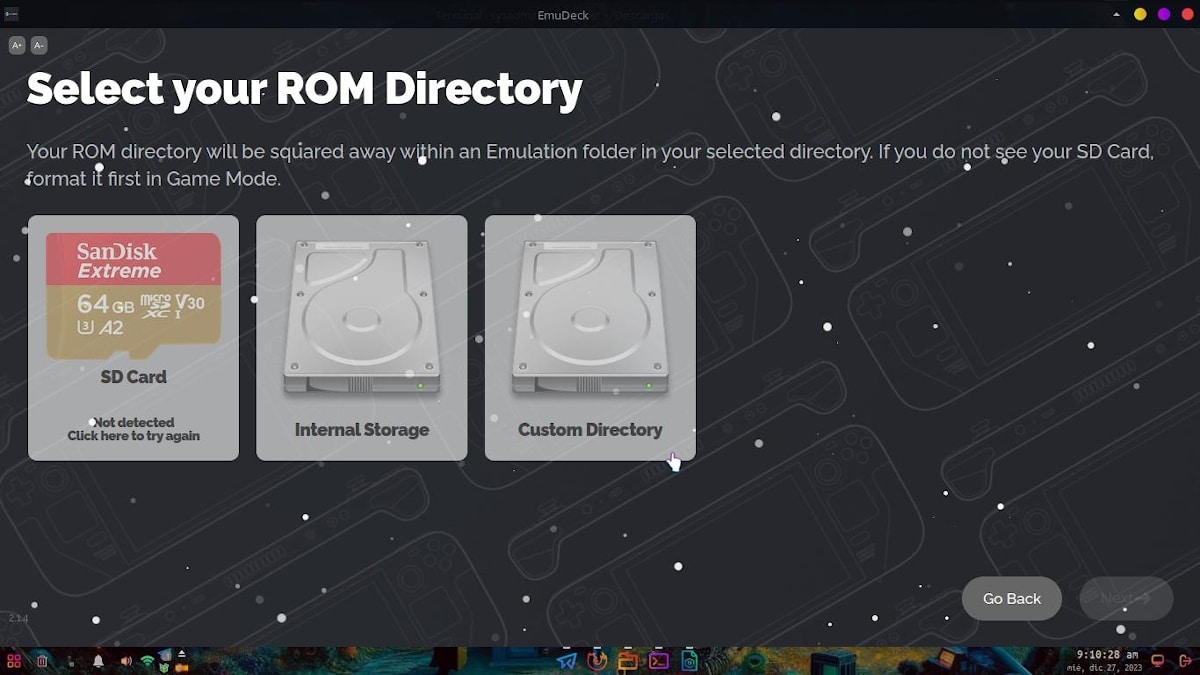Image resolution: width=1200 pixels, height=675 pixels.
Task: Increase font size with A+ button
Action: tap(17, 45)
